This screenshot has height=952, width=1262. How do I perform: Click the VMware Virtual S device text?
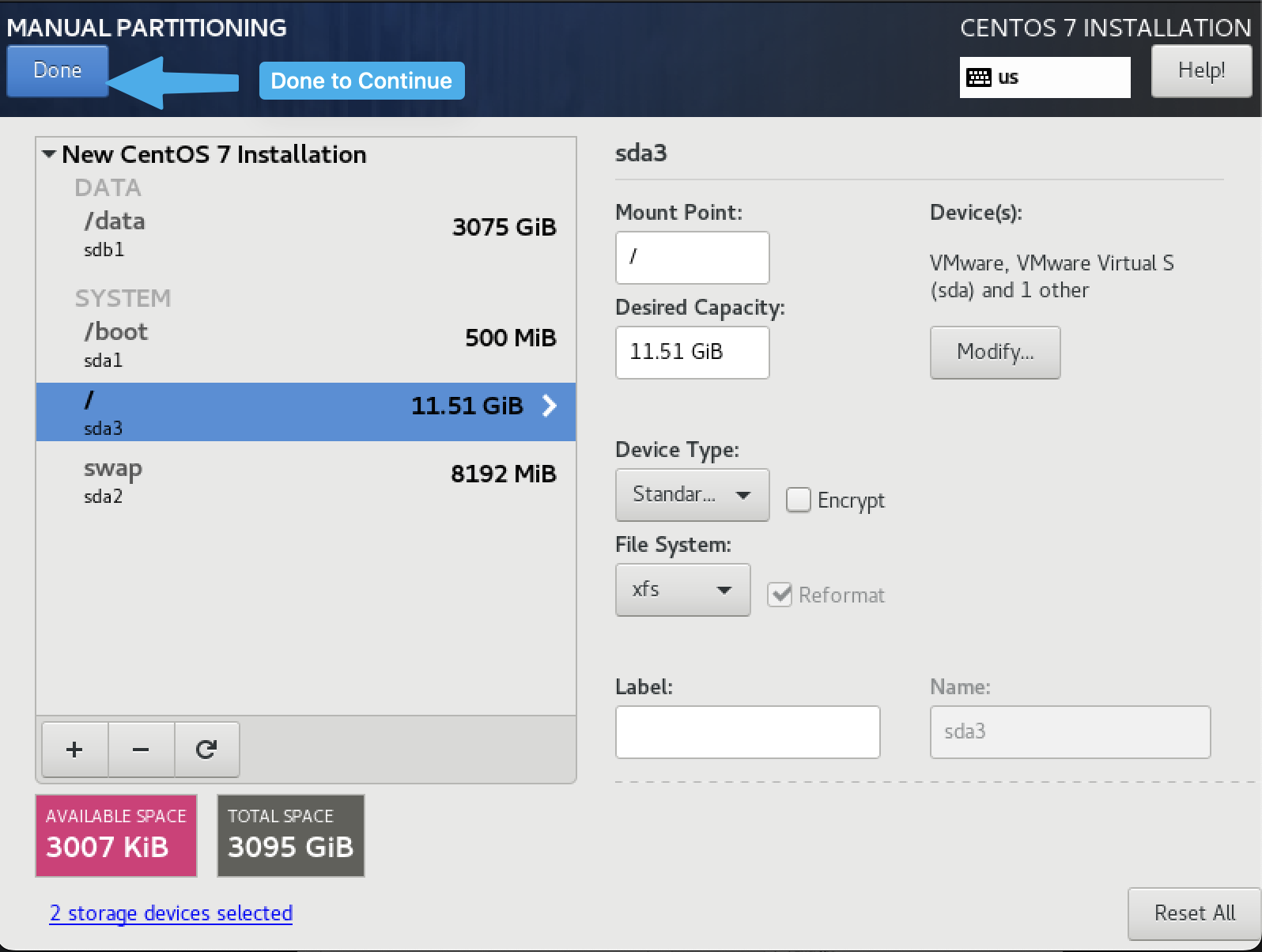[1052, 276]
